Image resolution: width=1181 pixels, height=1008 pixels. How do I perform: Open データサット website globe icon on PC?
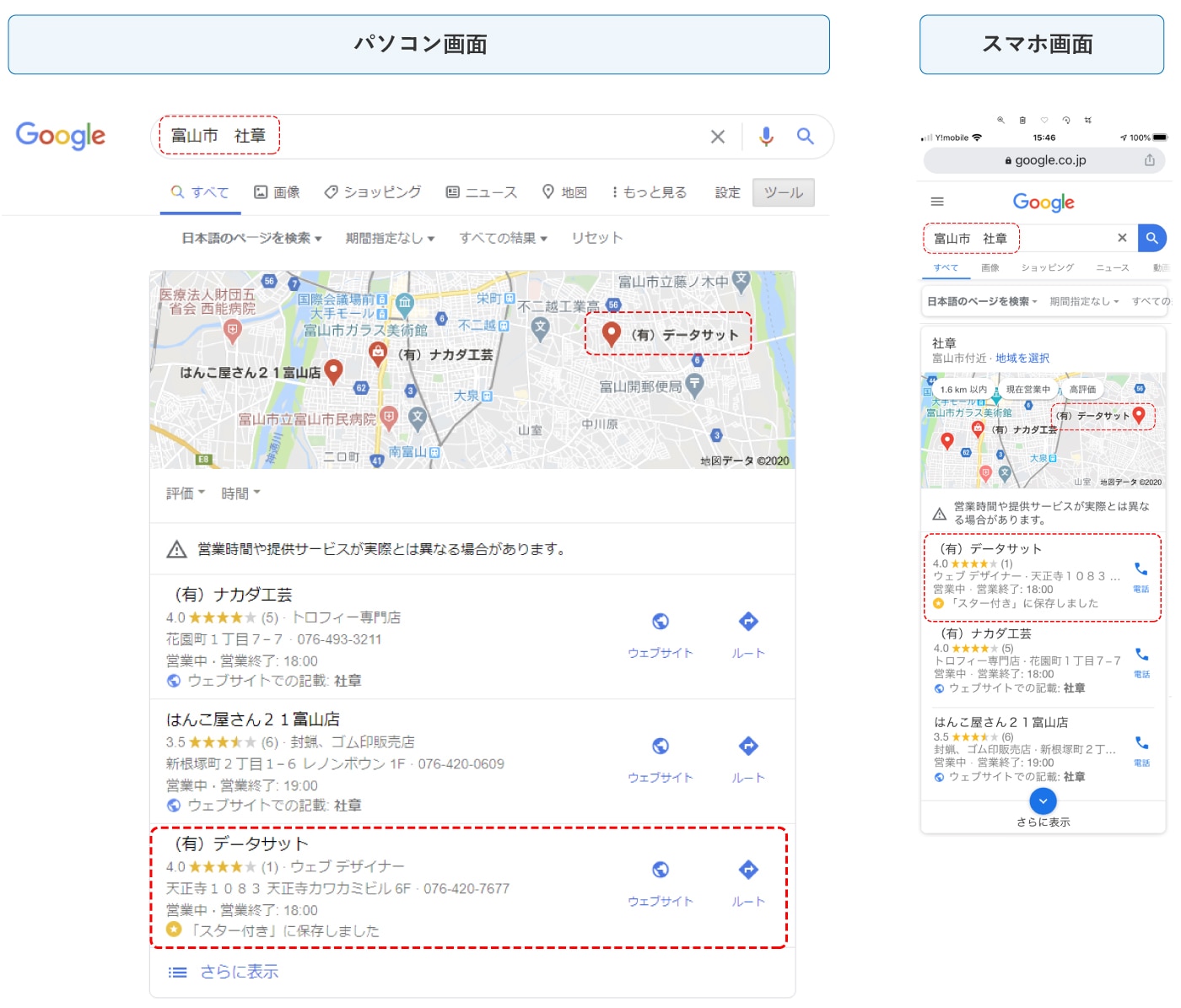661,870
